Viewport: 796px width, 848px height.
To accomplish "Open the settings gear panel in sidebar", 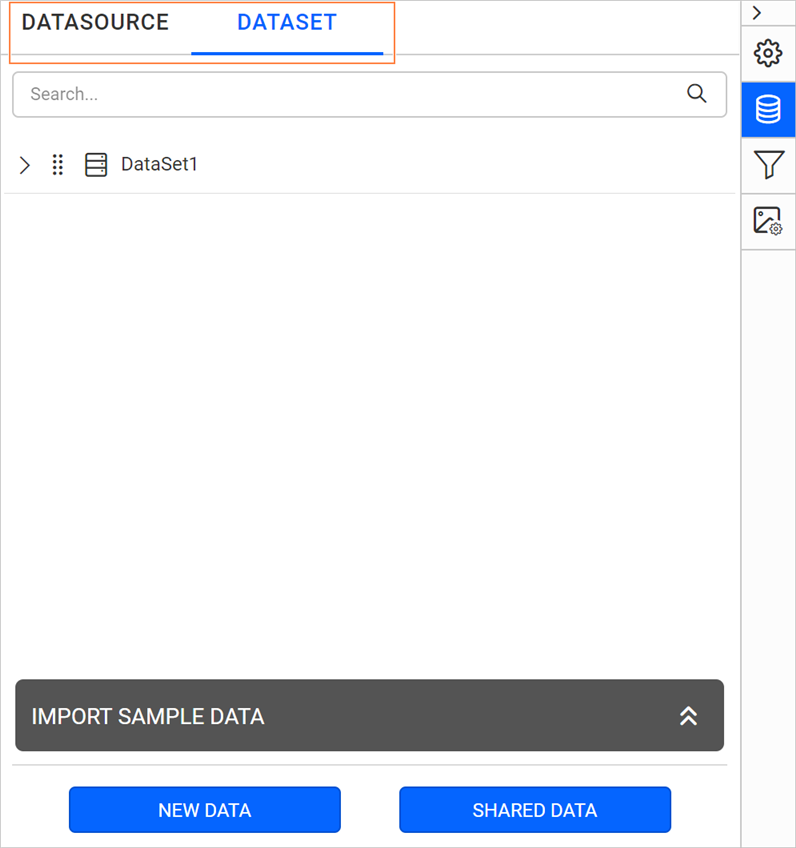I will pyautogui.click(x=768, y=53).
